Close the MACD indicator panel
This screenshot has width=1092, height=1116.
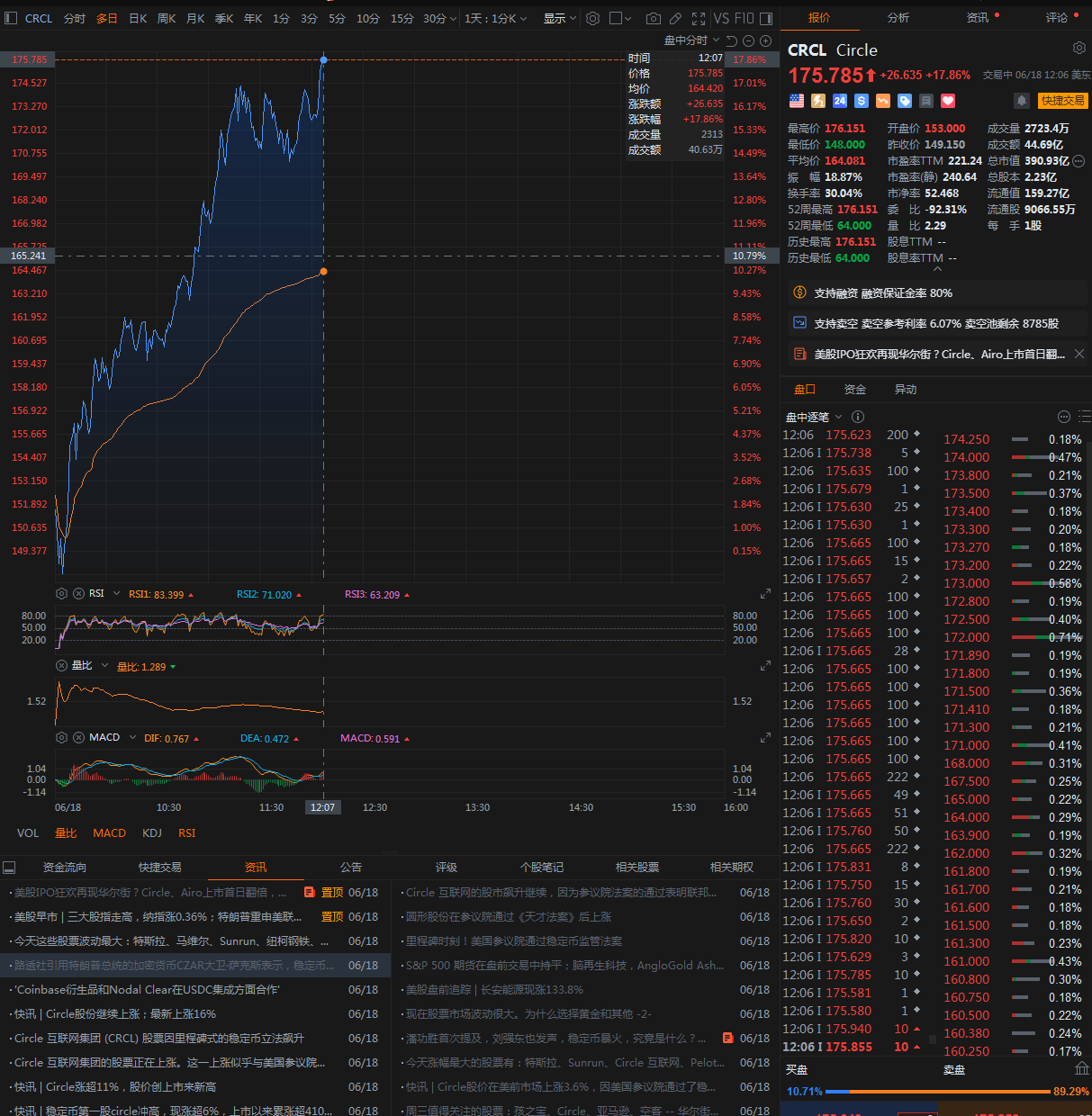pyautogui.click(x=78, y=738)
